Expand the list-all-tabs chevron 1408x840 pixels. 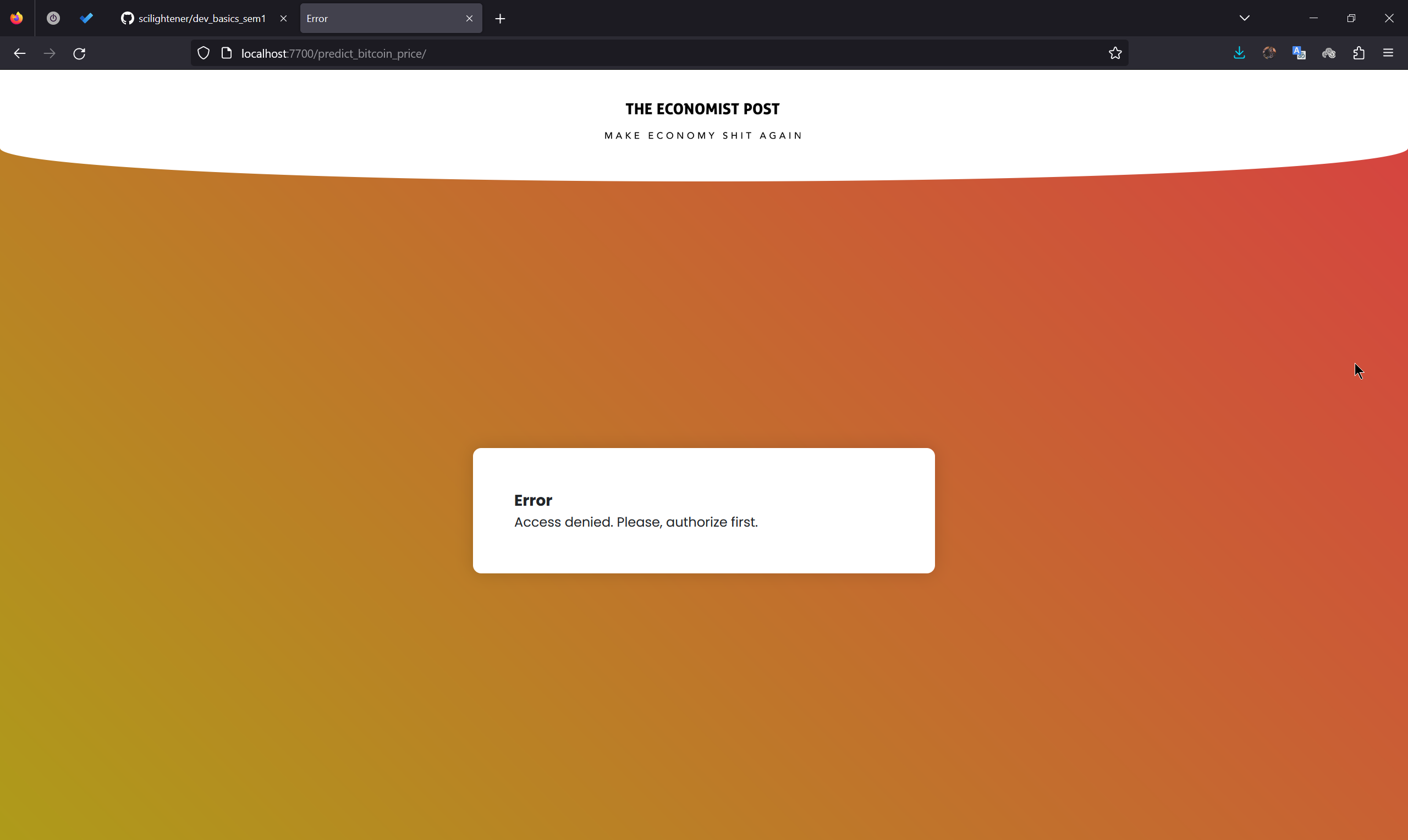tap(1244, 18)
